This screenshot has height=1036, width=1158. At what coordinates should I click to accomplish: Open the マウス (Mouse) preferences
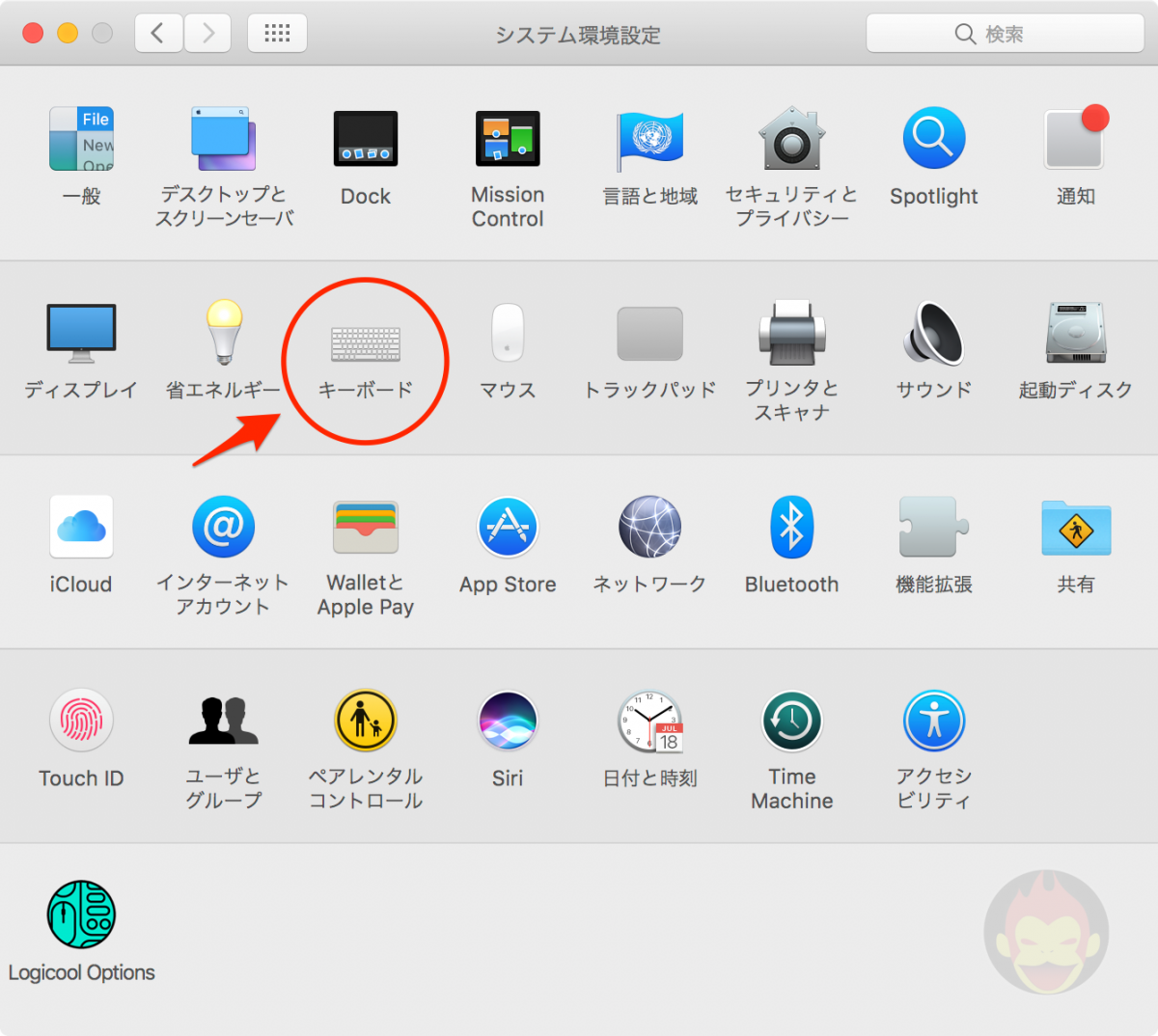pos(508,333)
